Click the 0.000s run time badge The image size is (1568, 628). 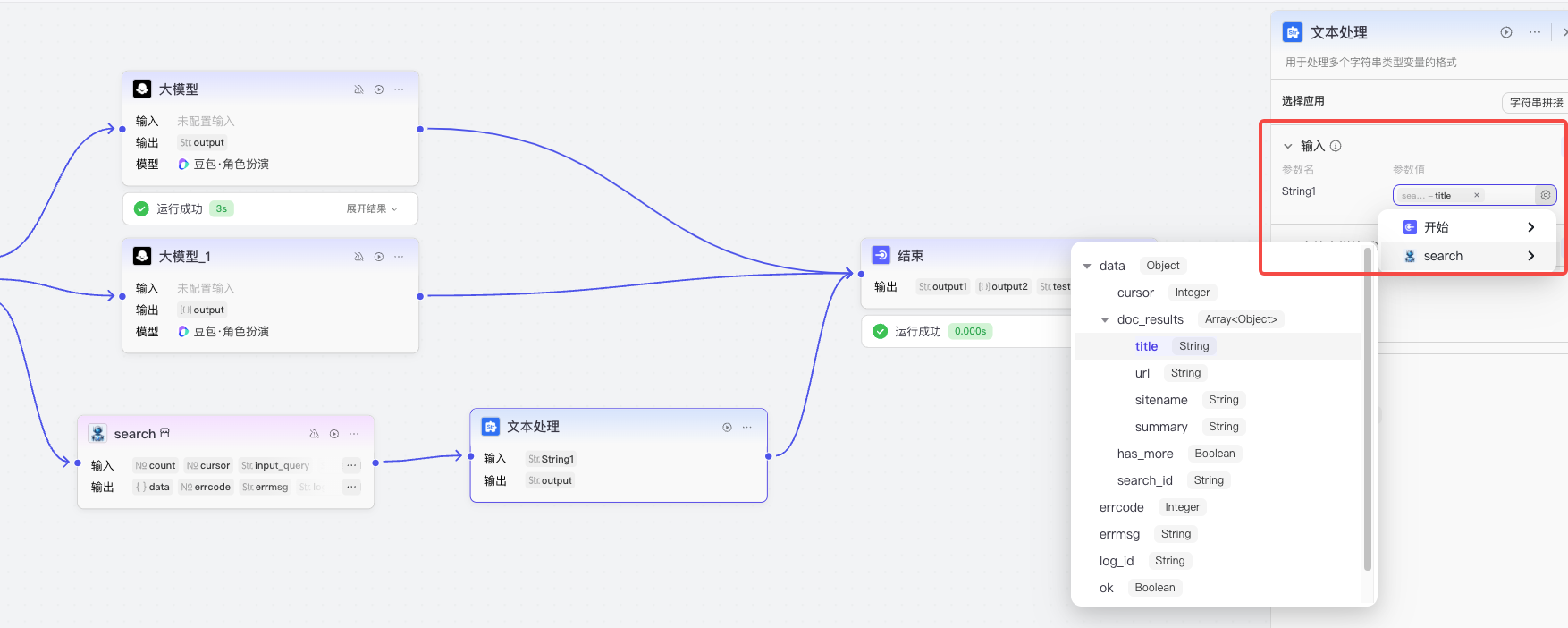pyautogui.click(x=970, y=331)
